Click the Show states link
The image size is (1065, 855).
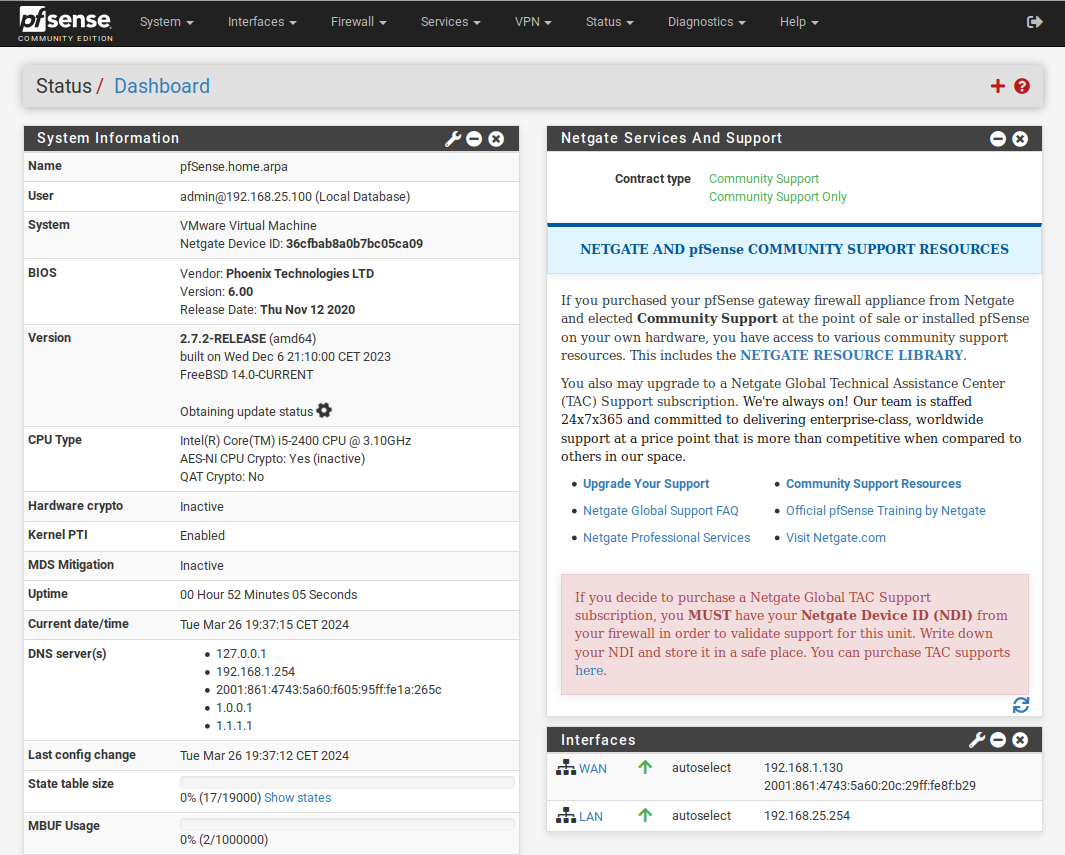tap(297, 798)
